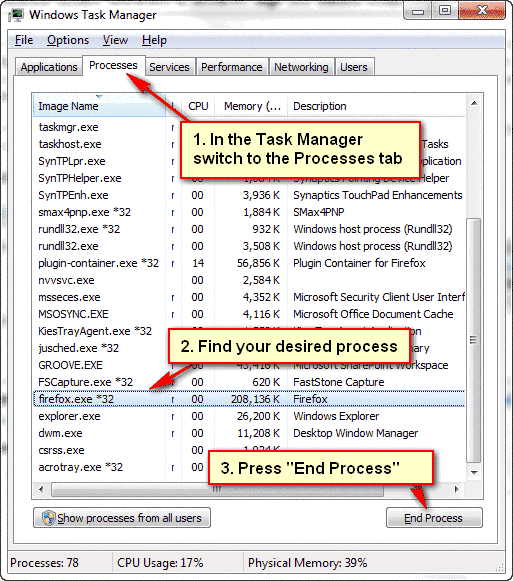Open the View menu

[115, 40]
